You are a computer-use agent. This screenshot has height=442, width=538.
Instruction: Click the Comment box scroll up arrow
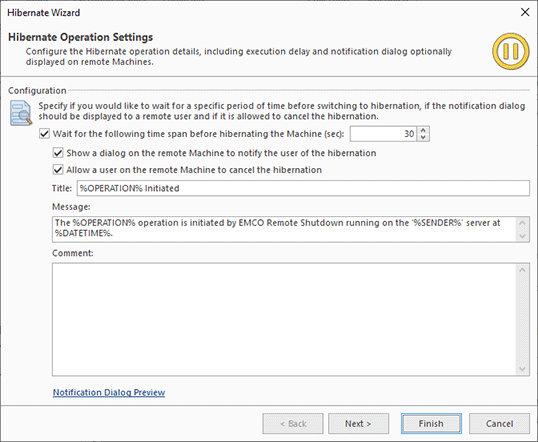tap(522, 270)
